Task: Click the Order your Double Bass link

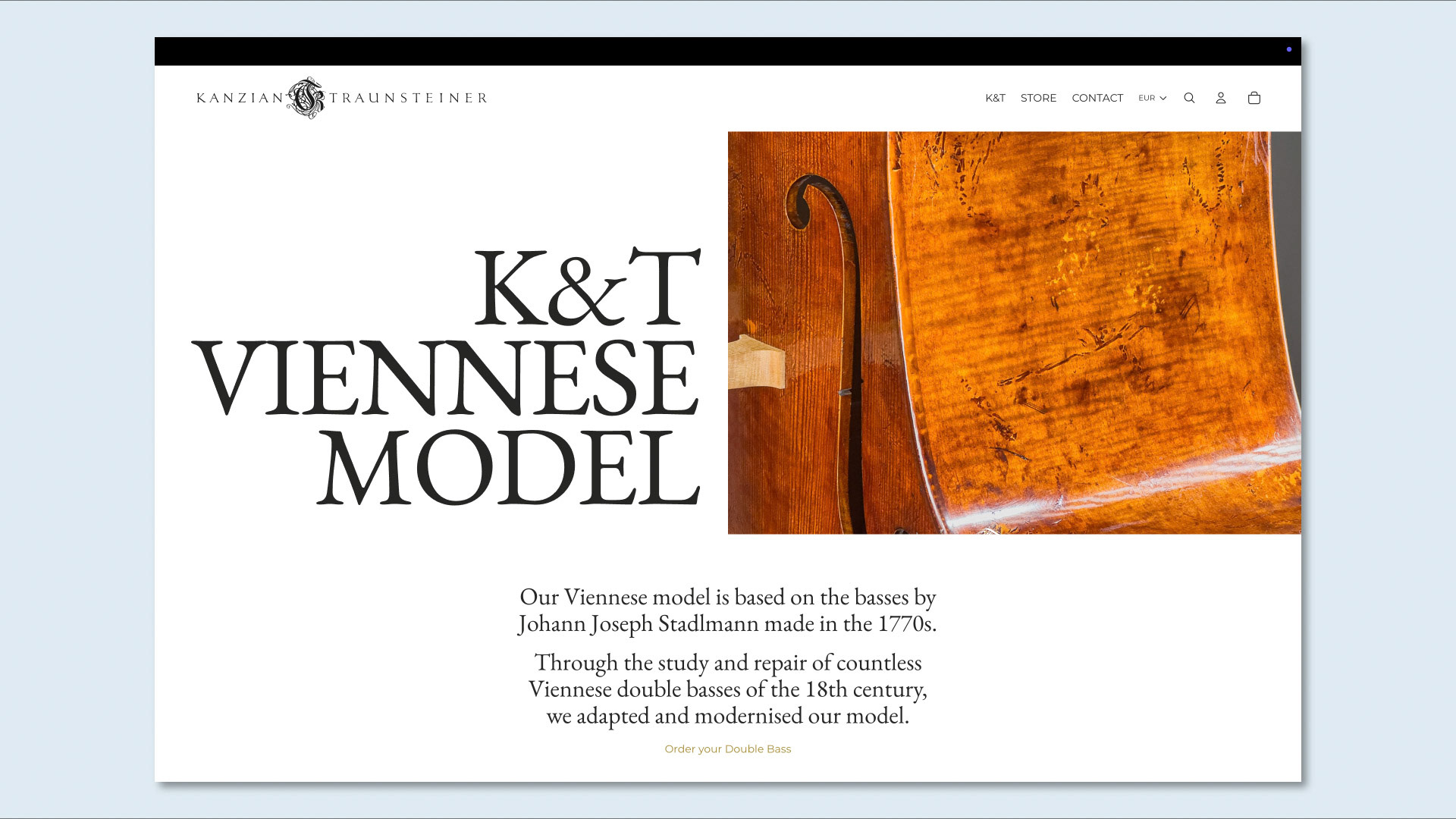Action: (727, 748)
